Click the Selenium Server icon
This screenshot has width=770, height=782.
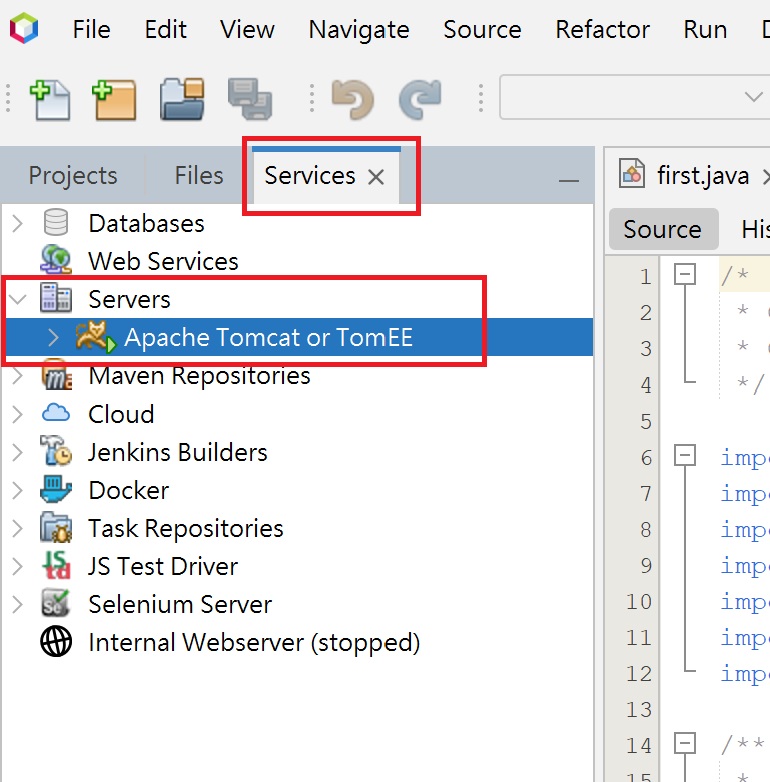pyautogui.click(x=55, y=603)
